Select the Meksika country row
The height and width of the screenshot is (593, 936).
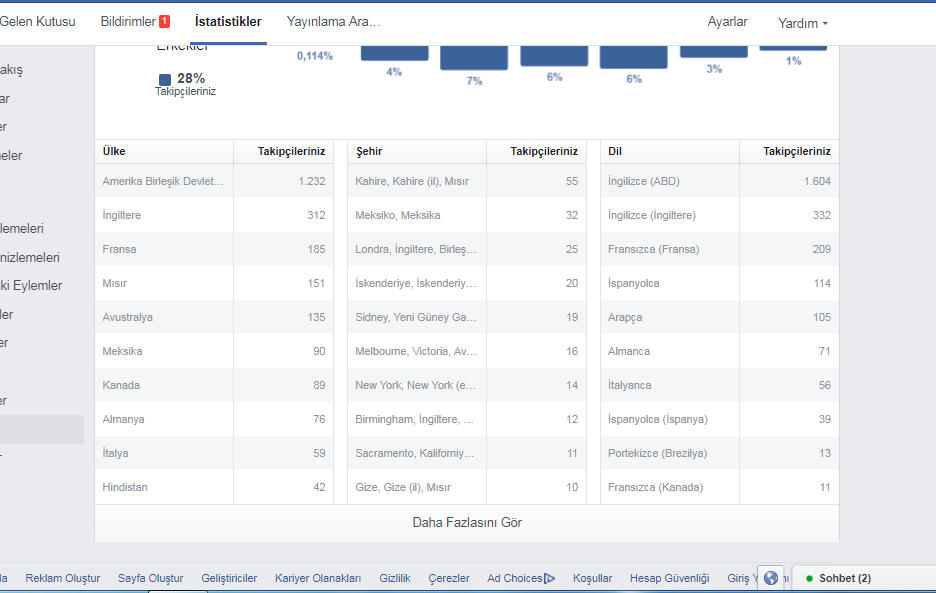pos(214,351)
